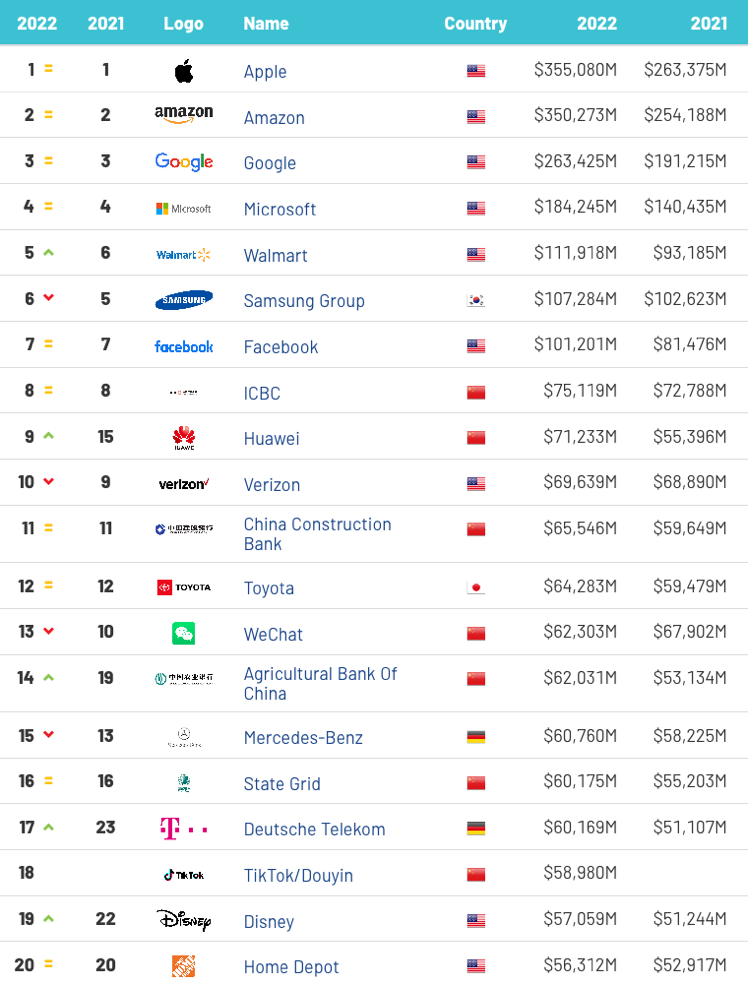Viewport: 748px width, 987px height.
Task: Open the TikTok/Douyin brand link
Action: pos(298,875)
